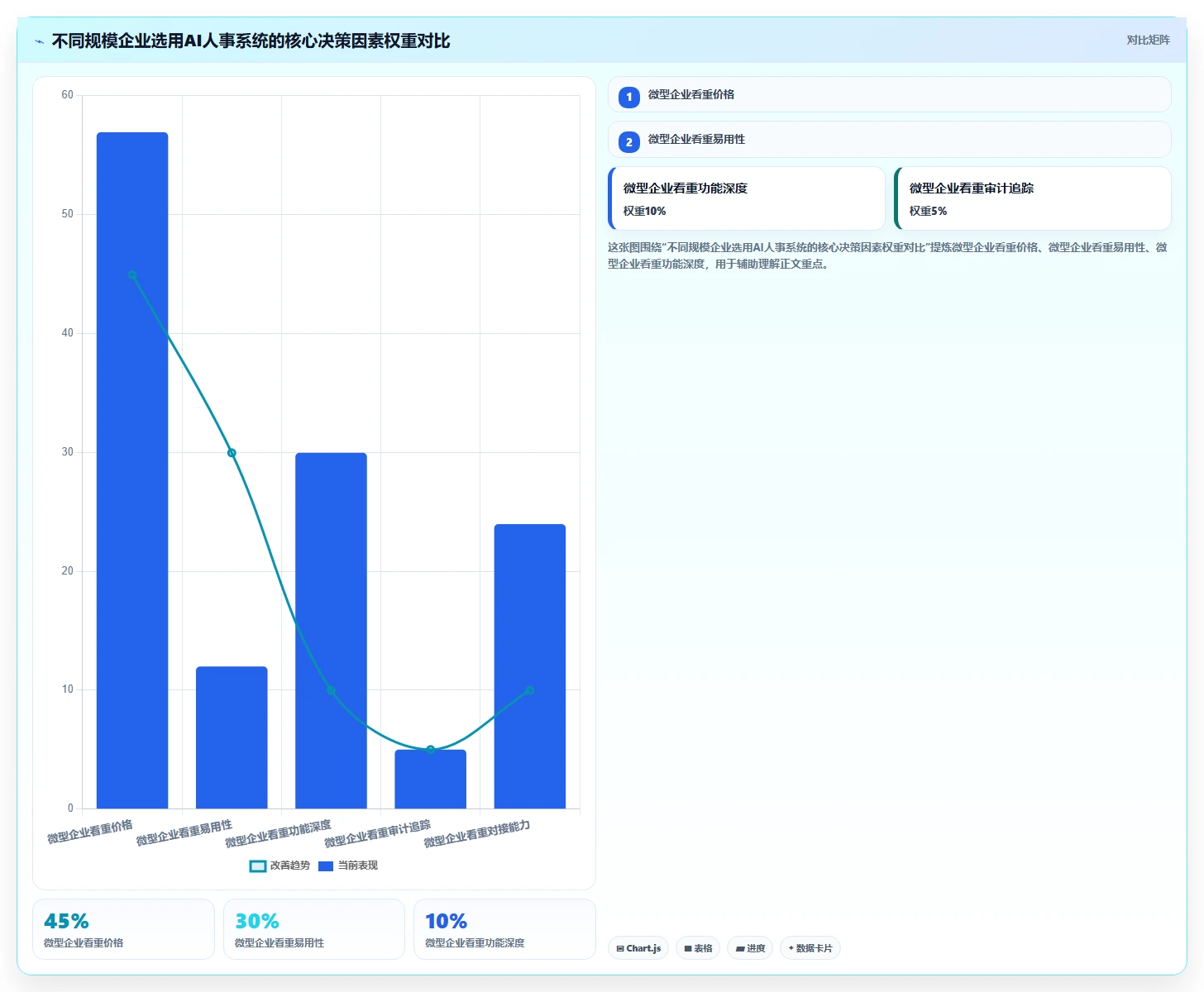Click the 数据卡片 chip
The width and height of the screenshot is (1204, 992).
(x=810, y=948)
